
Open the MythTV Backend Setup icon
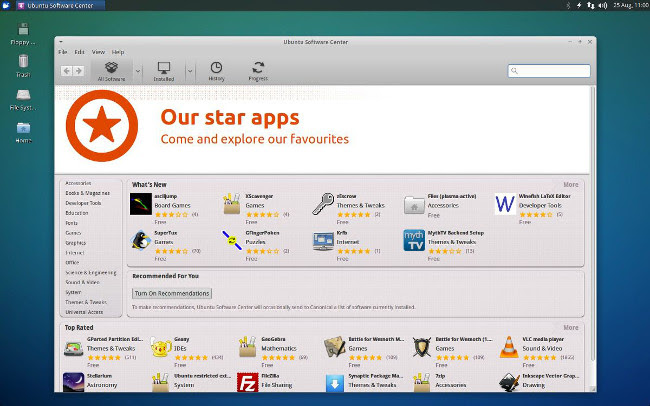(x=414, y=241)
